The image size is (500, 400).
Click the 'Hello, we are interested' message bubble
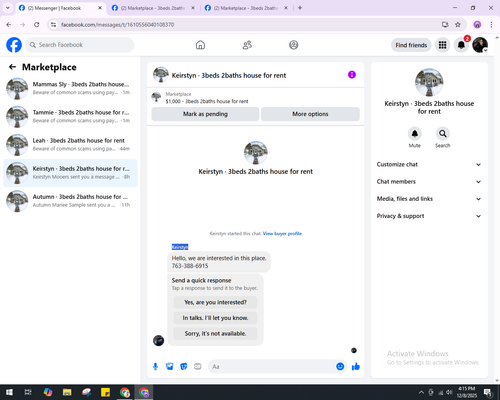[x=219, y=262]
